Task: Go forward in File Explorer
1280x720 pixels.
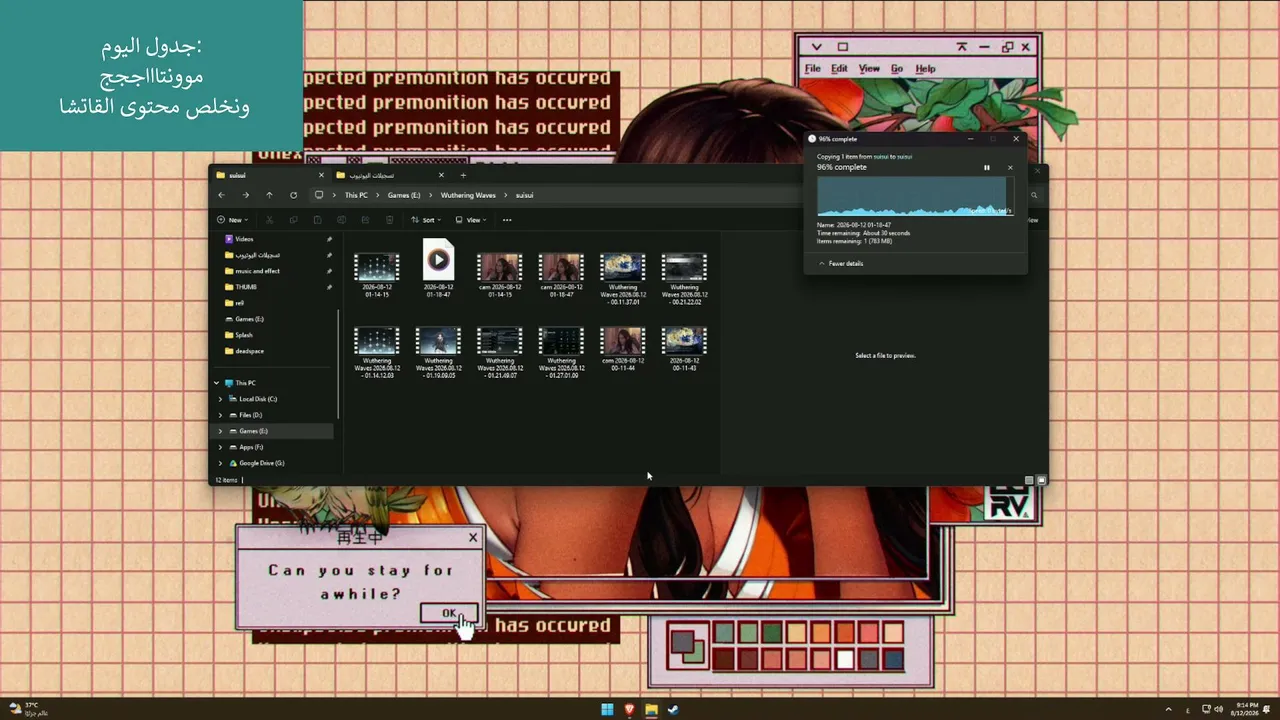Action: [x=245, y=195]
